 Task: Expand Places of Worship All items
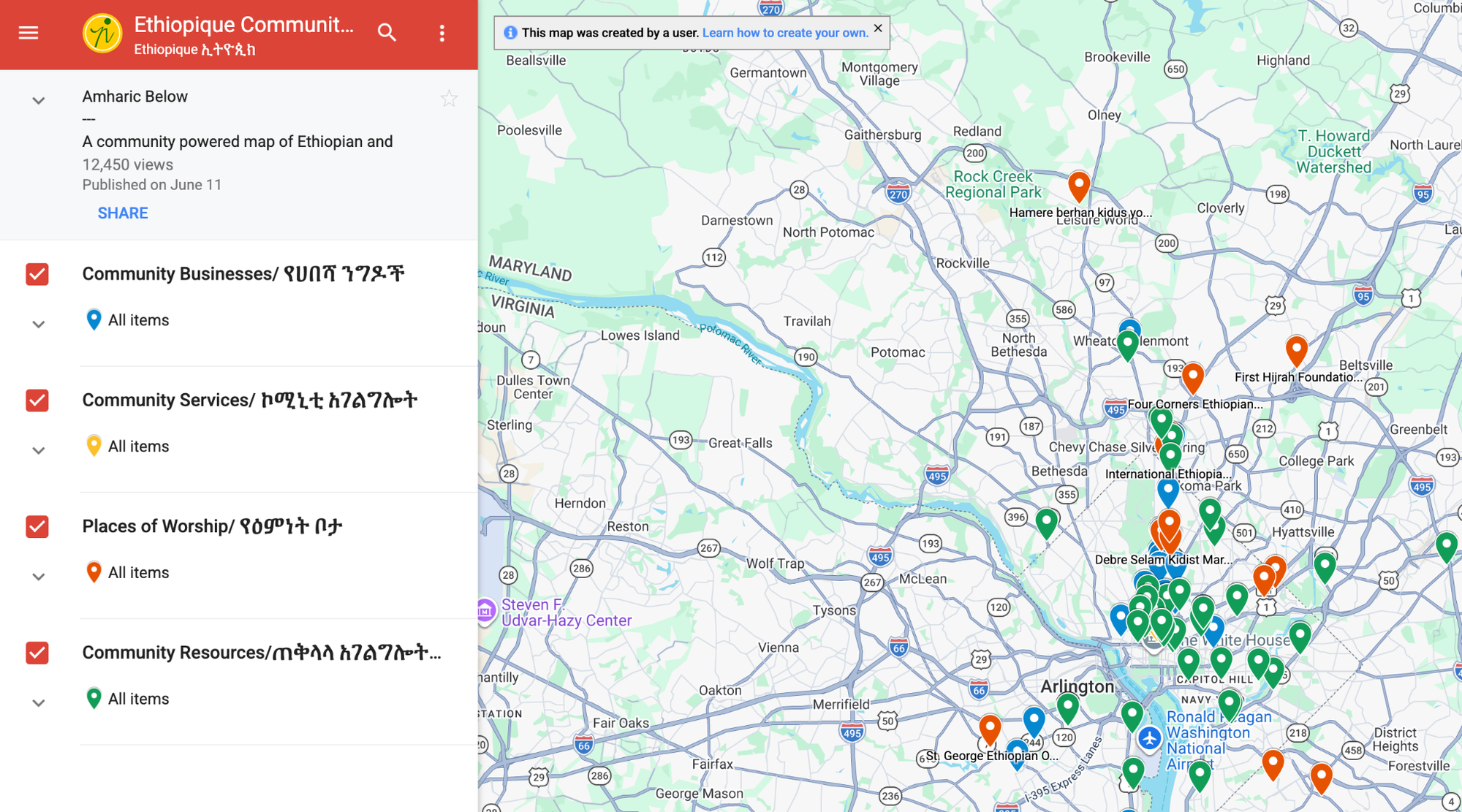(39, 577)
